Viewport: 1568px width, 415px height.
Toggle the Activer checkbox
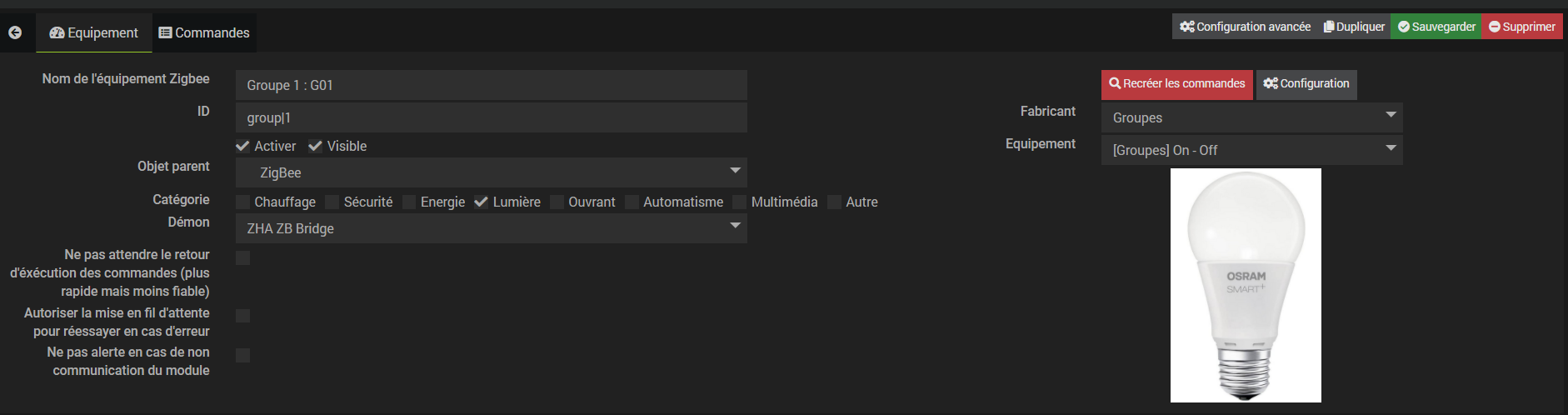click(x=243, y=146)
